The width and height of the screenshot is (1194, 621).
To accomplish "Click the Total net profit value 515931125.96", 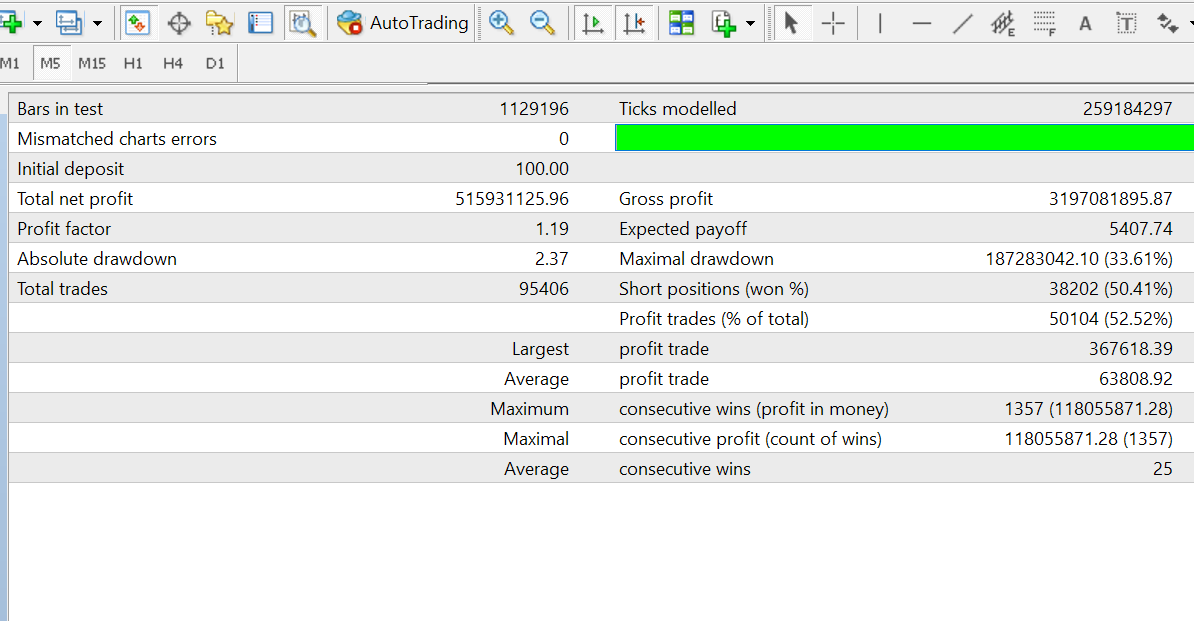I will pyautogui.click(x=512, y=199).
